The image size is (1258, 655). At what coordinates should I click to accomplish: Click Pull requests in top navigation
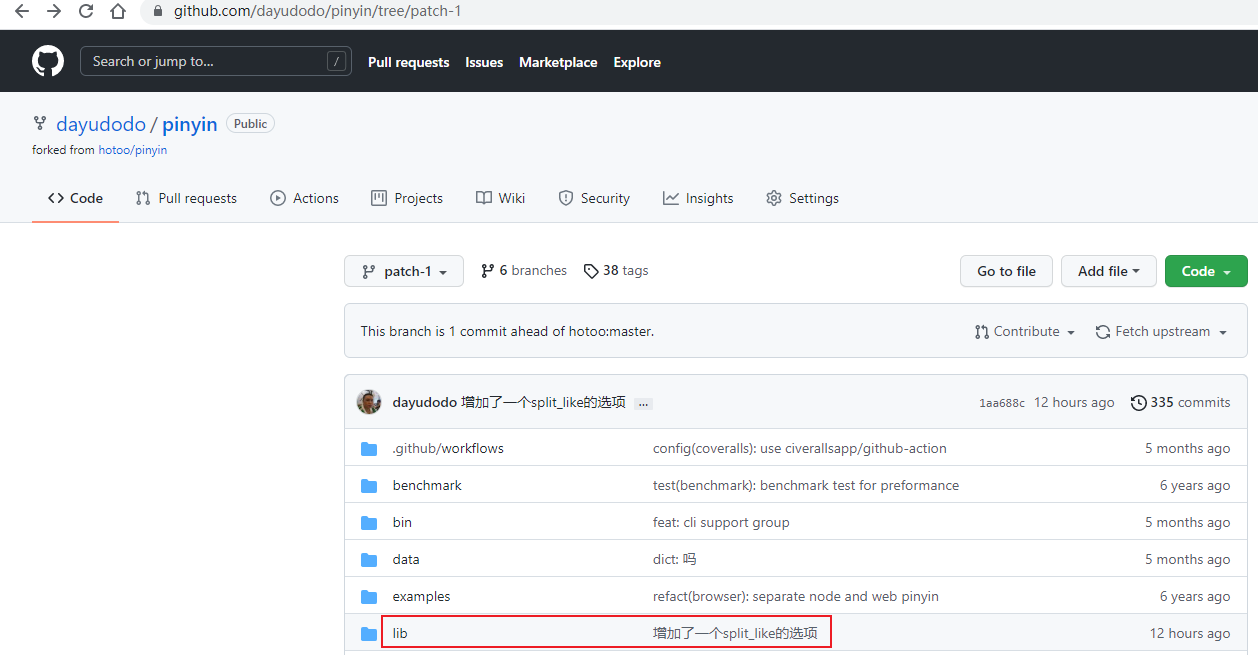409,62
